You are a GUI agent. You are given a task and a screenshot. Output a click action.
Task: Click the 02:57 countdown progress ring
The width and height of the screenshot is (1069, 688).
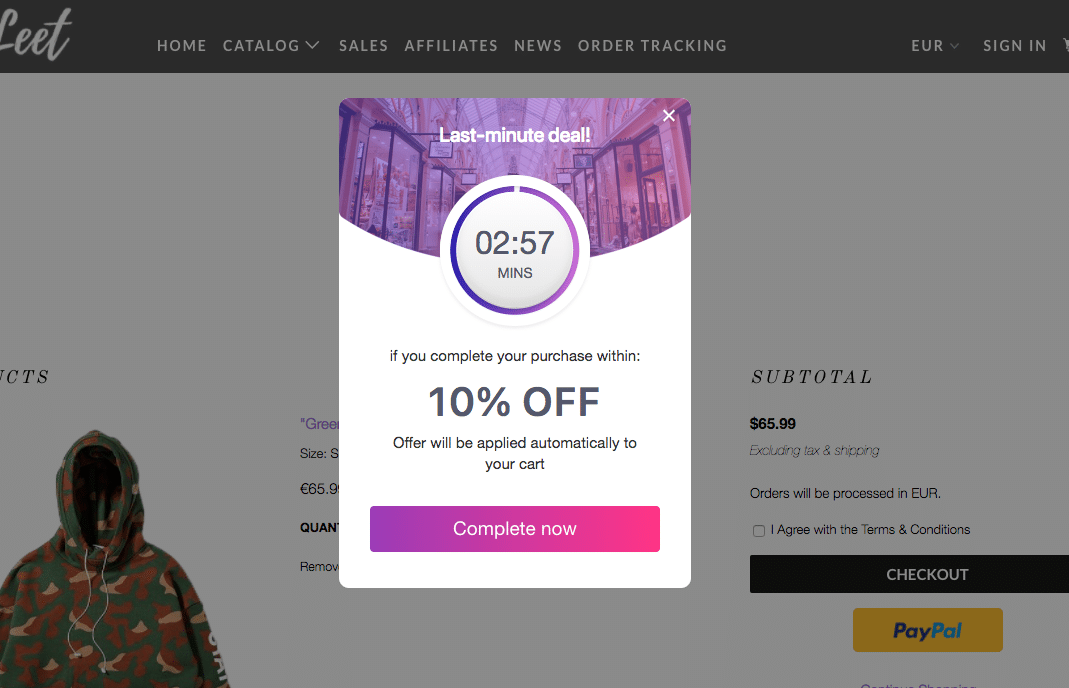click(x=514, y=250)
